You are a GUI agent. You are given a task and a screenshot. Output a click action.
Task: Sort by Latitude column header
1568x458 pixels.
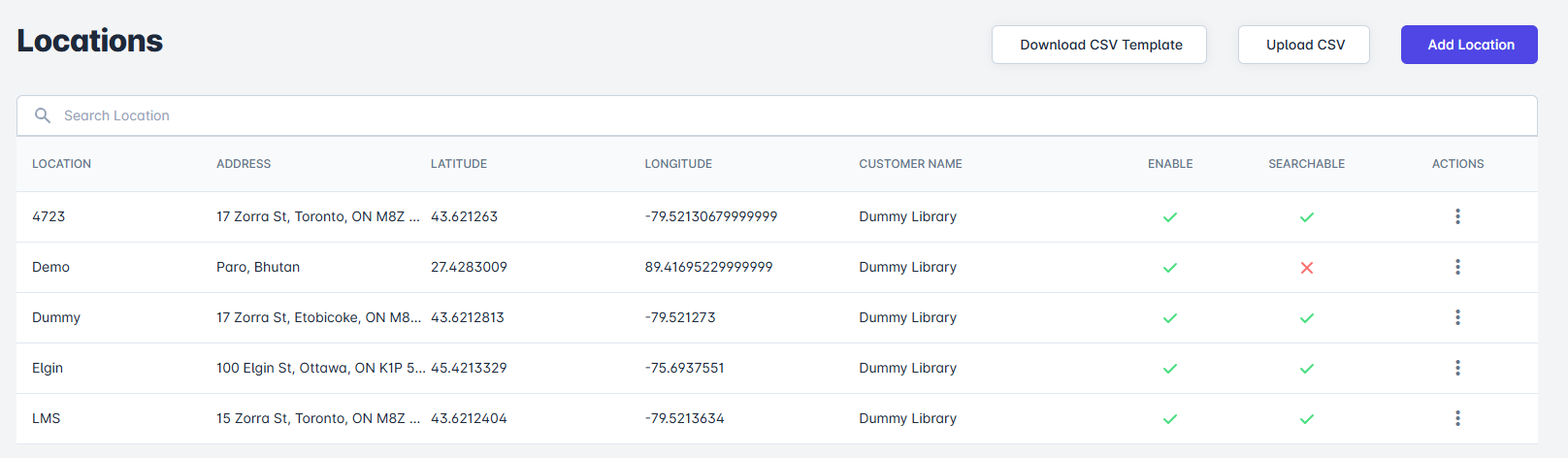click(459, 164)
